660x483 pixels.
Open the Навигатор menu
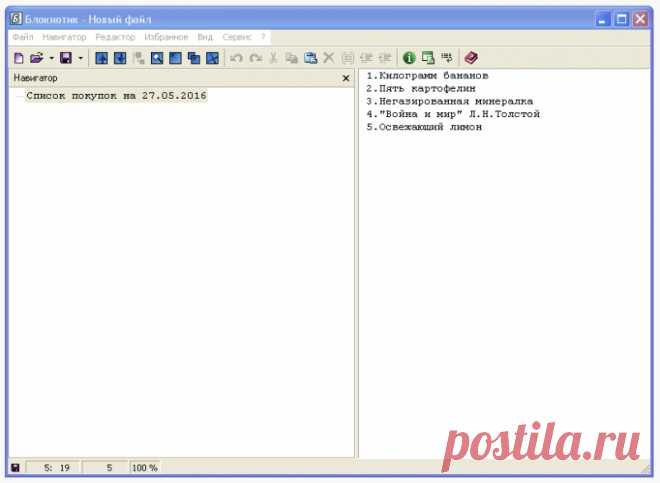pyautogui.click(x=64, y=37)
